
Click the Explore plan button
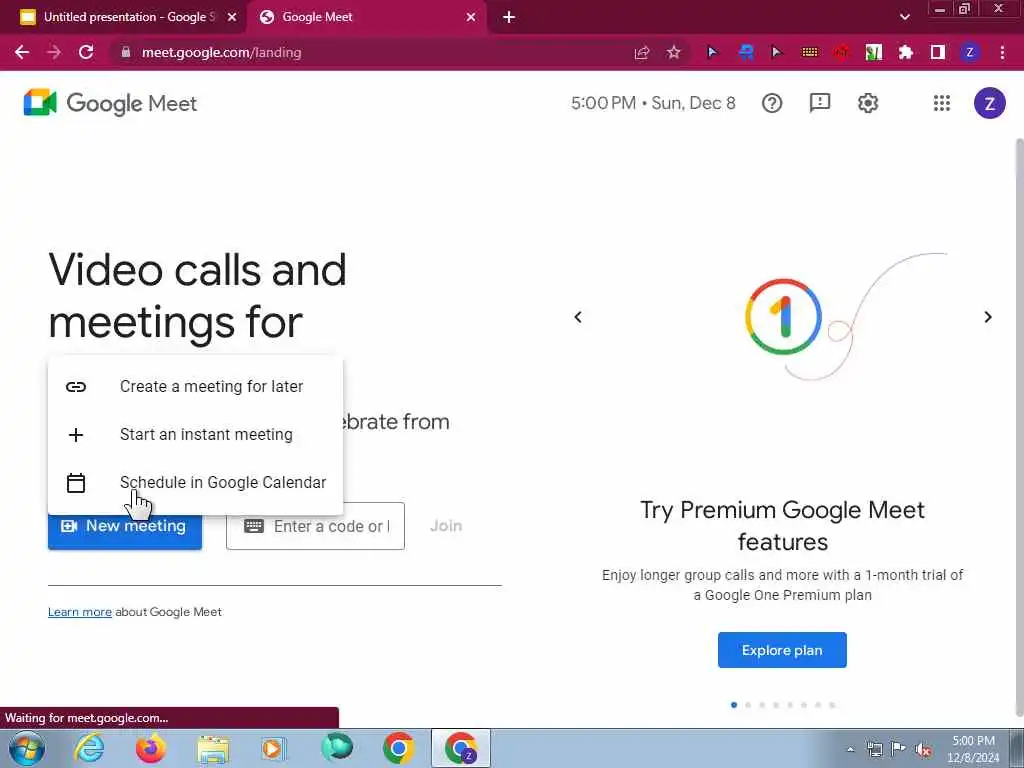pyautogui.click(x=782, y=650)
